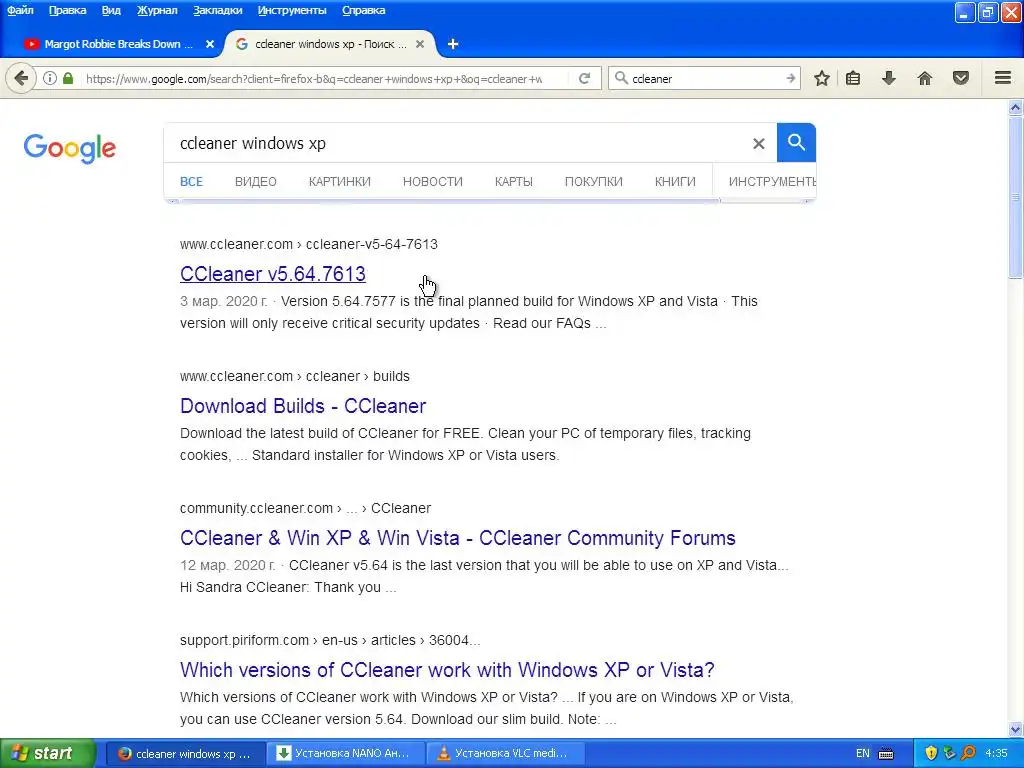Click URL www.ccleaner.com › ccleaner-v5-64-7613
The image size is (1024, 768).
click(309, 244)
